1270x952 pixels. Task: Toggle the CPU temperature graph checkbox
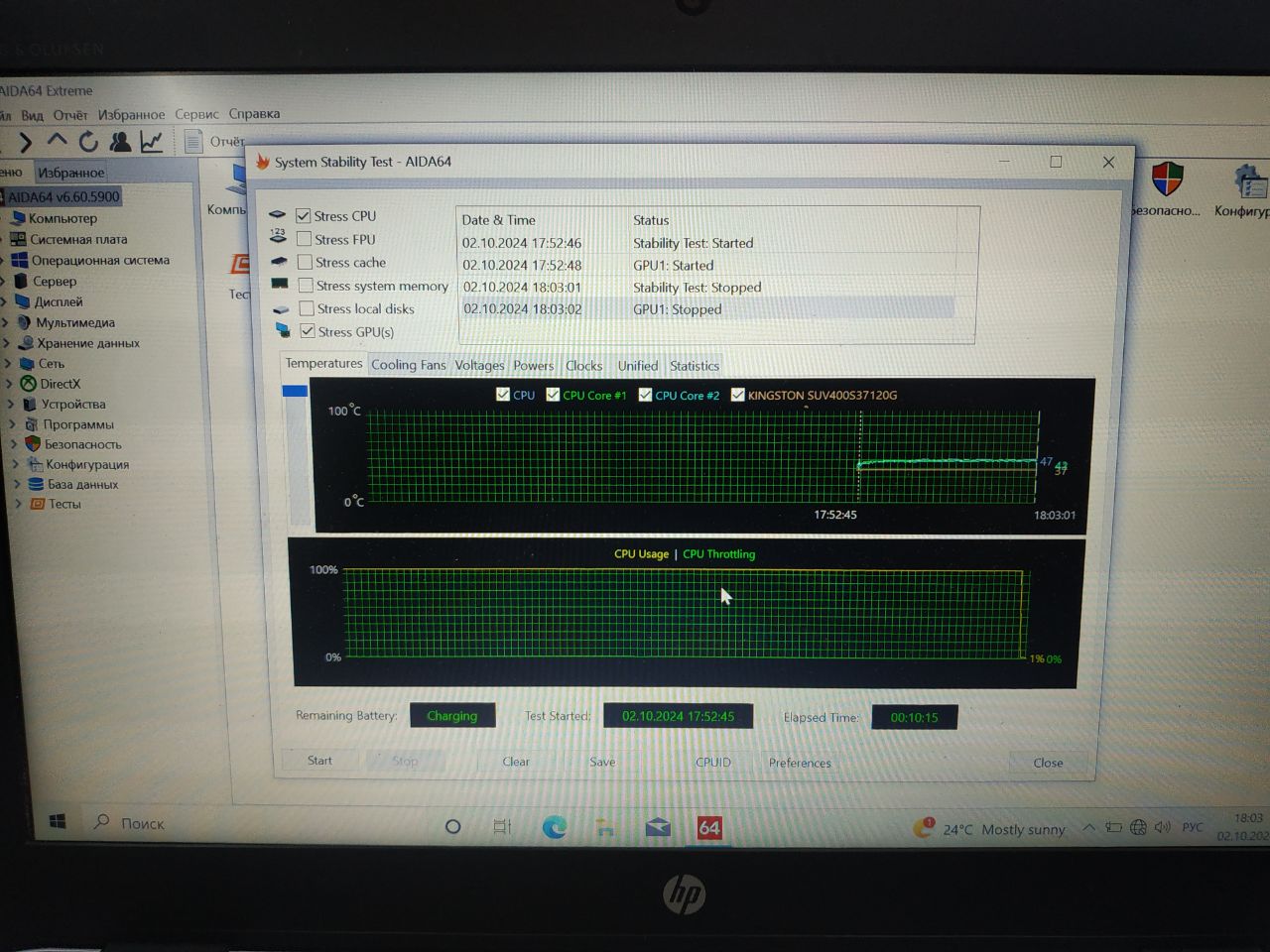502,394
